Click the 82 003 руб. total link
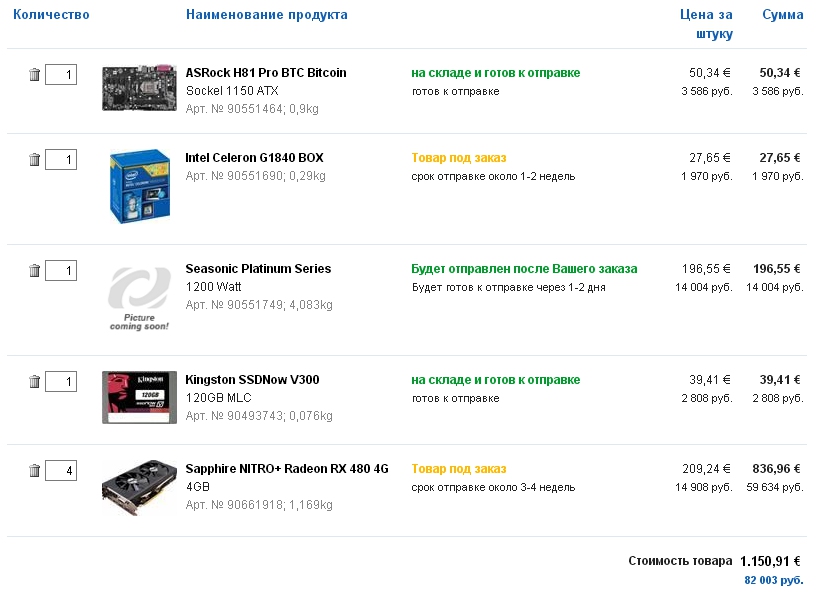Screen dimensions: 816x594 [x=773, y=580]
